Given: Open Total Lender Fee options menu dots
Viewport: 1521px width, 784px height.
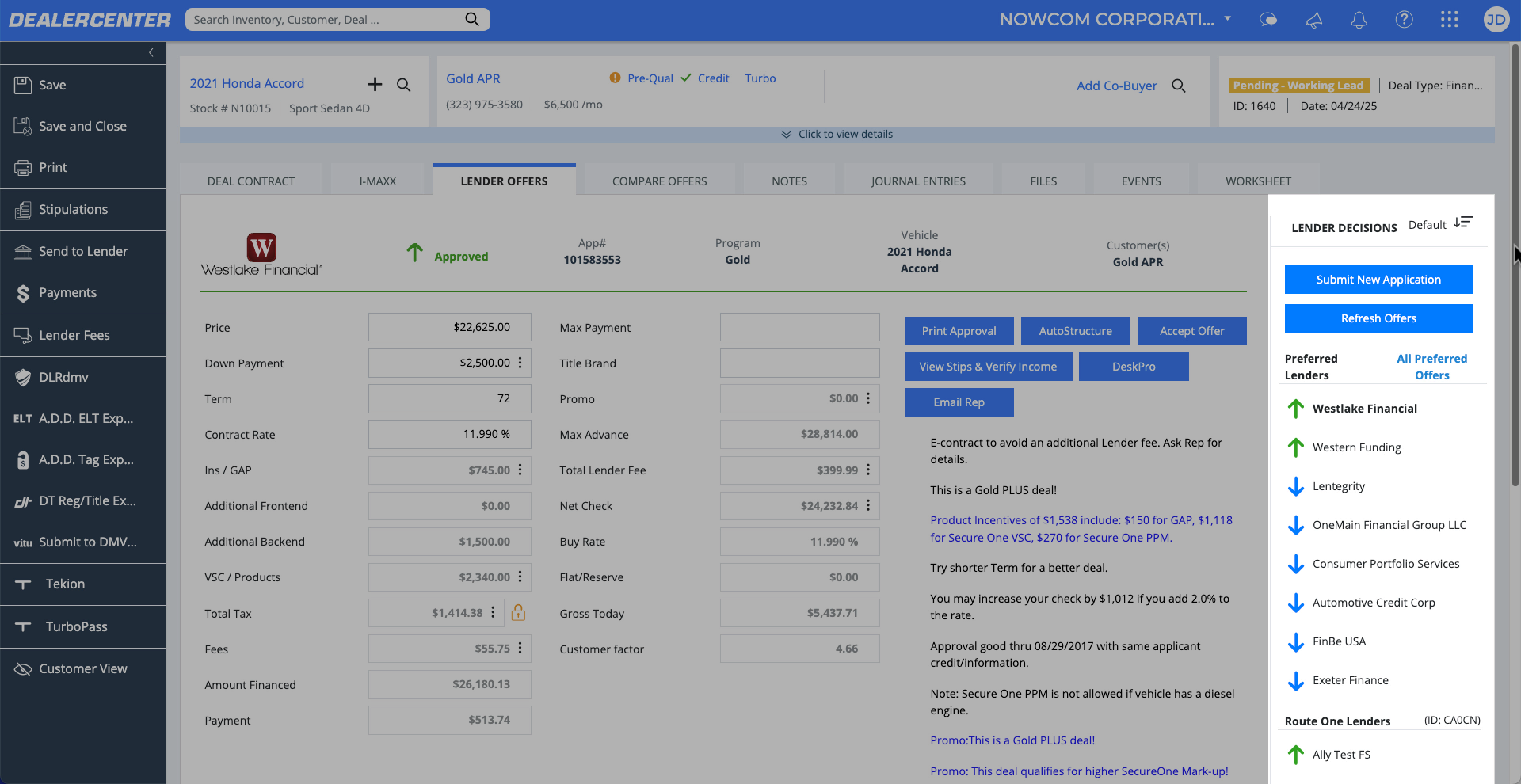Looking at the screenshot, I should coord(868,470).
